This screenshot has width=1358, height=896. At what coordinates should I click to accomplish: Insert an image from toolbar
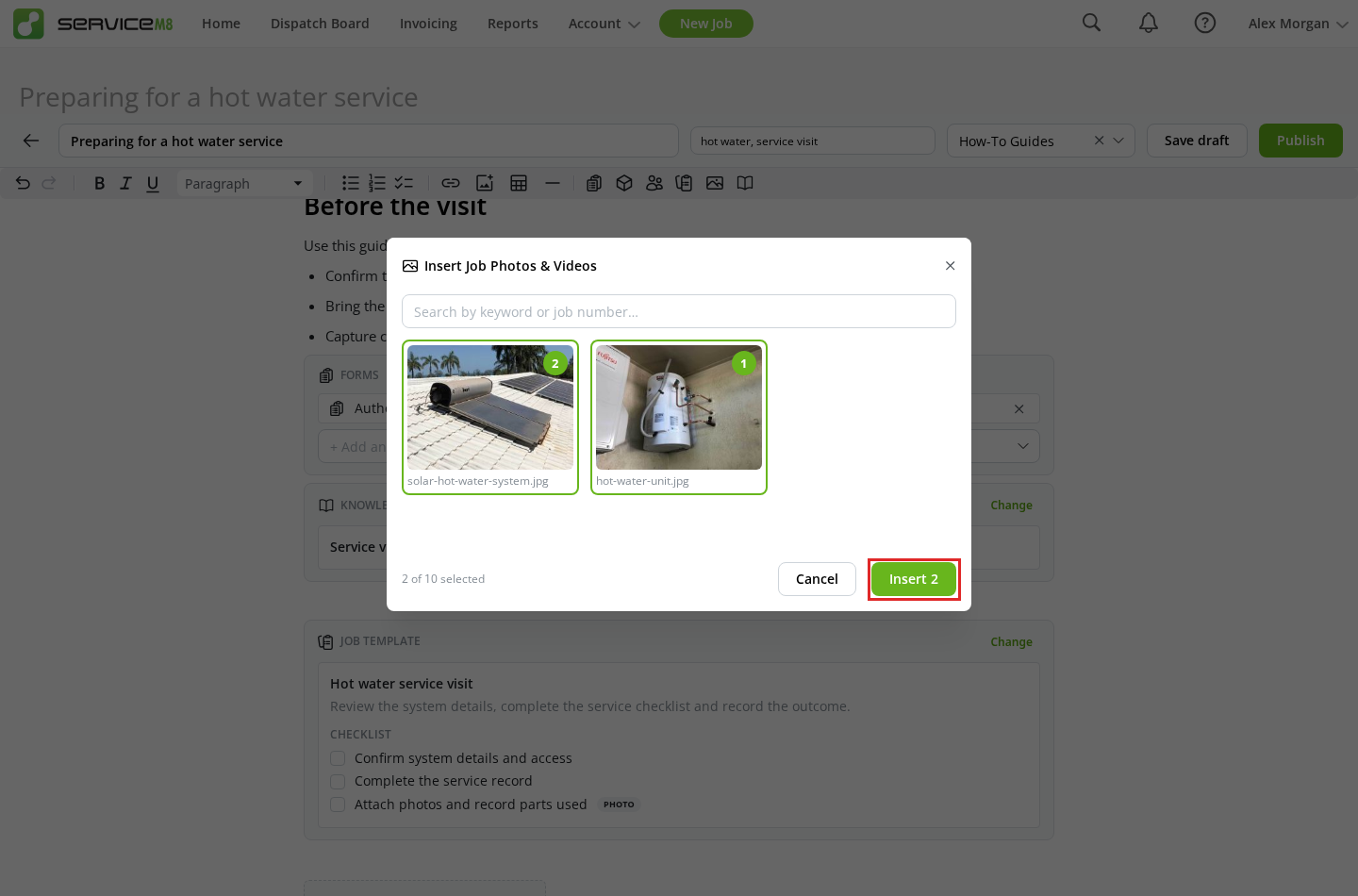pyautogui.click(x=485, y=183)
